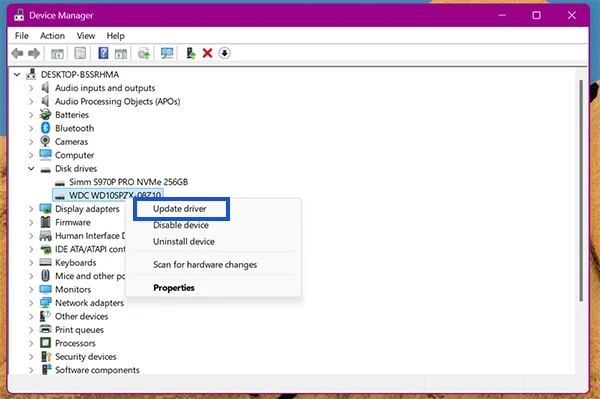Show the action pane toolbar icon
The image size is (600, 399).
click(121, 53)
